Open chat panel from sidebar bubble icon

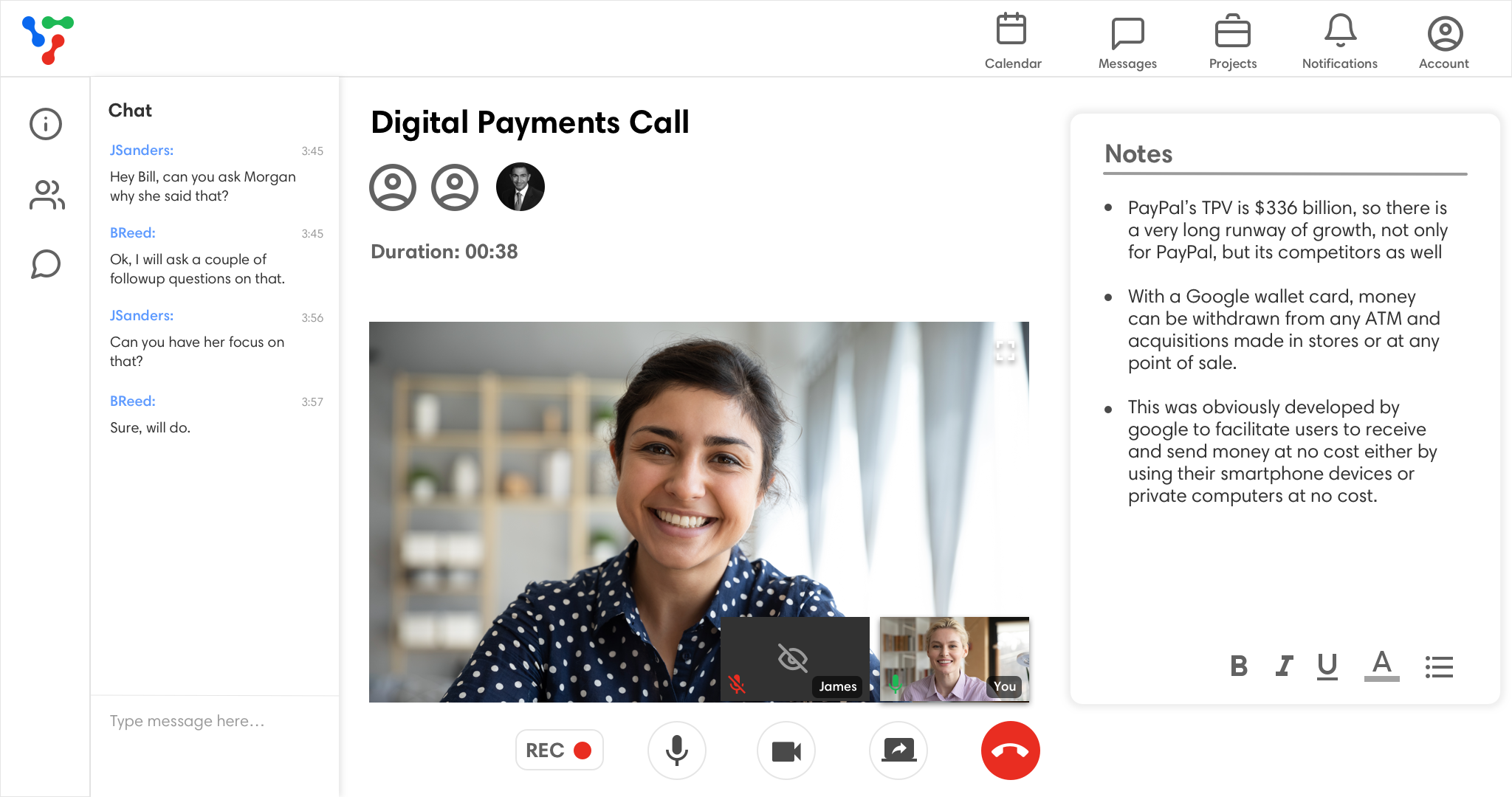pos(46,264)
